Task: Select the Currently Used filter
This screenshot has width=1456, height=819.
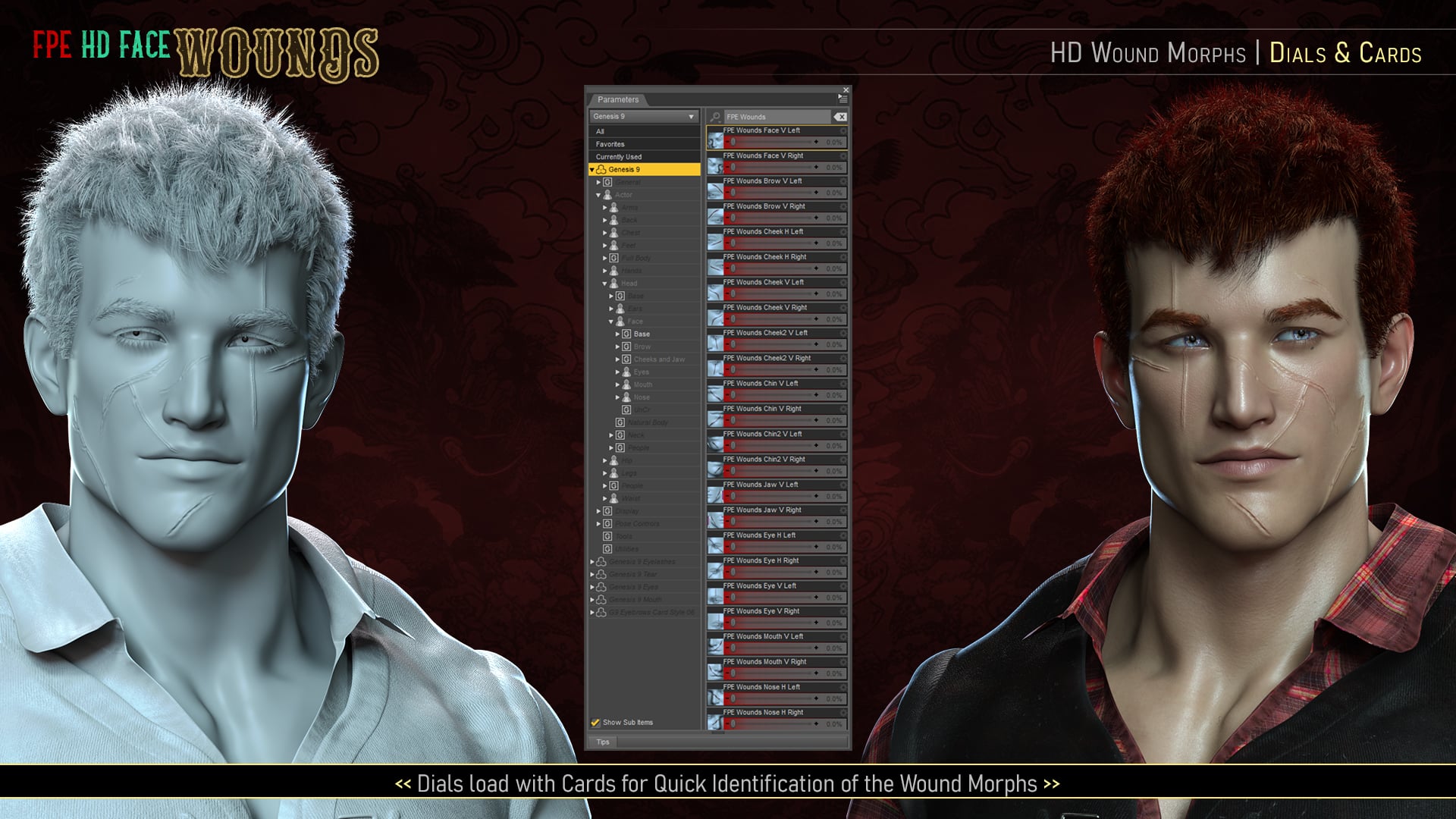Action: (x=618, y=157)
